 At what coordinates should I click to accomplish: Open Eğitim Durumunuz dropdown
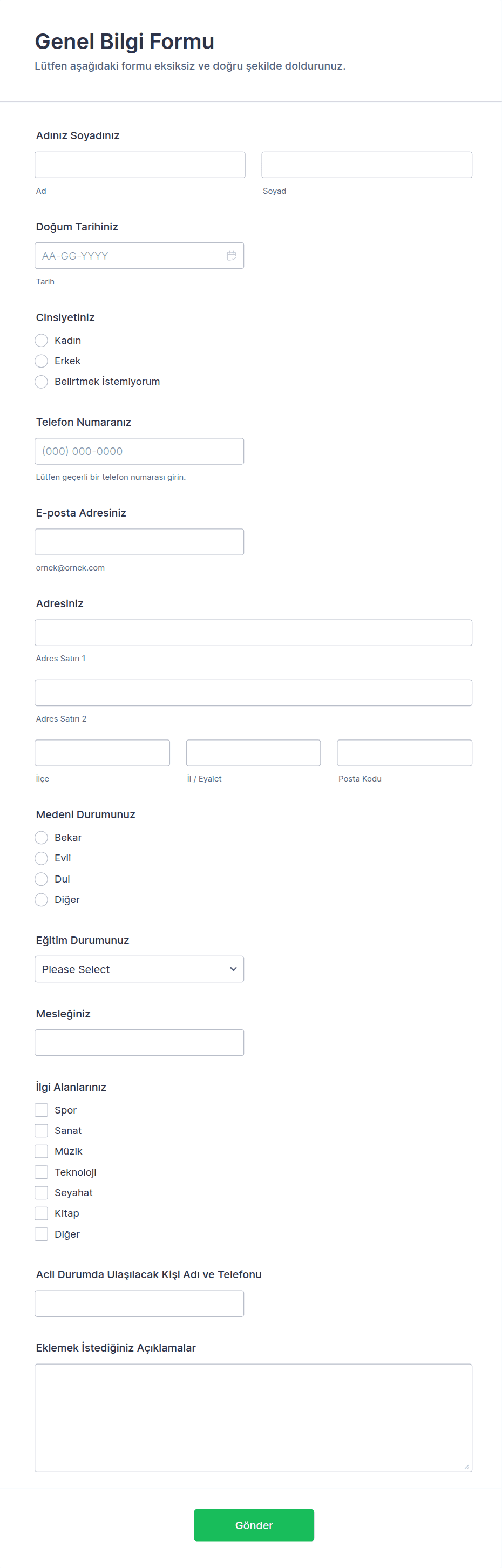point(139,969)
